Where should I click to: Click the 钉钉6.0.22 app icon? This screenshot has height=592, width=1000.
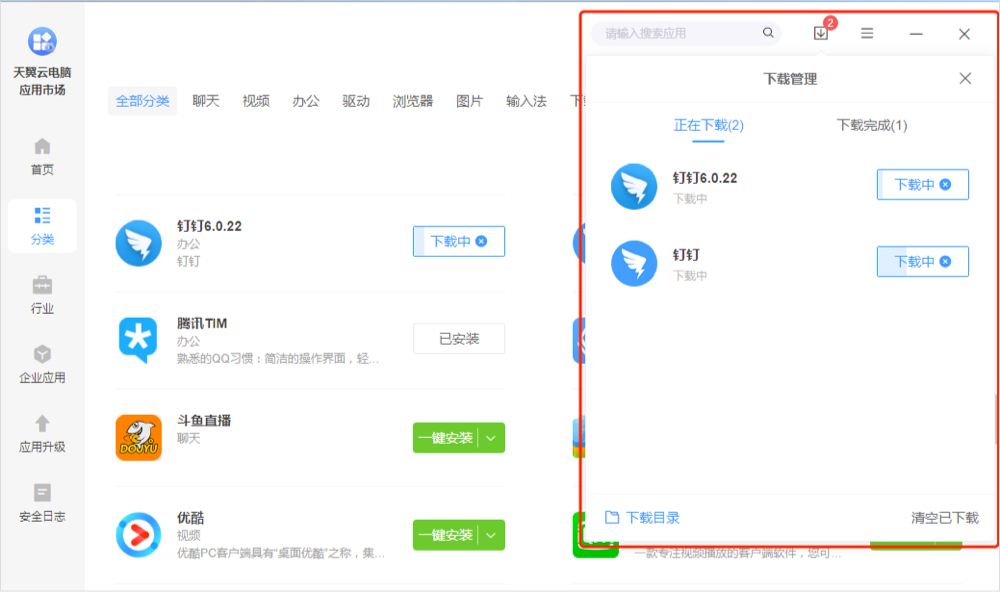click(138, 242)
